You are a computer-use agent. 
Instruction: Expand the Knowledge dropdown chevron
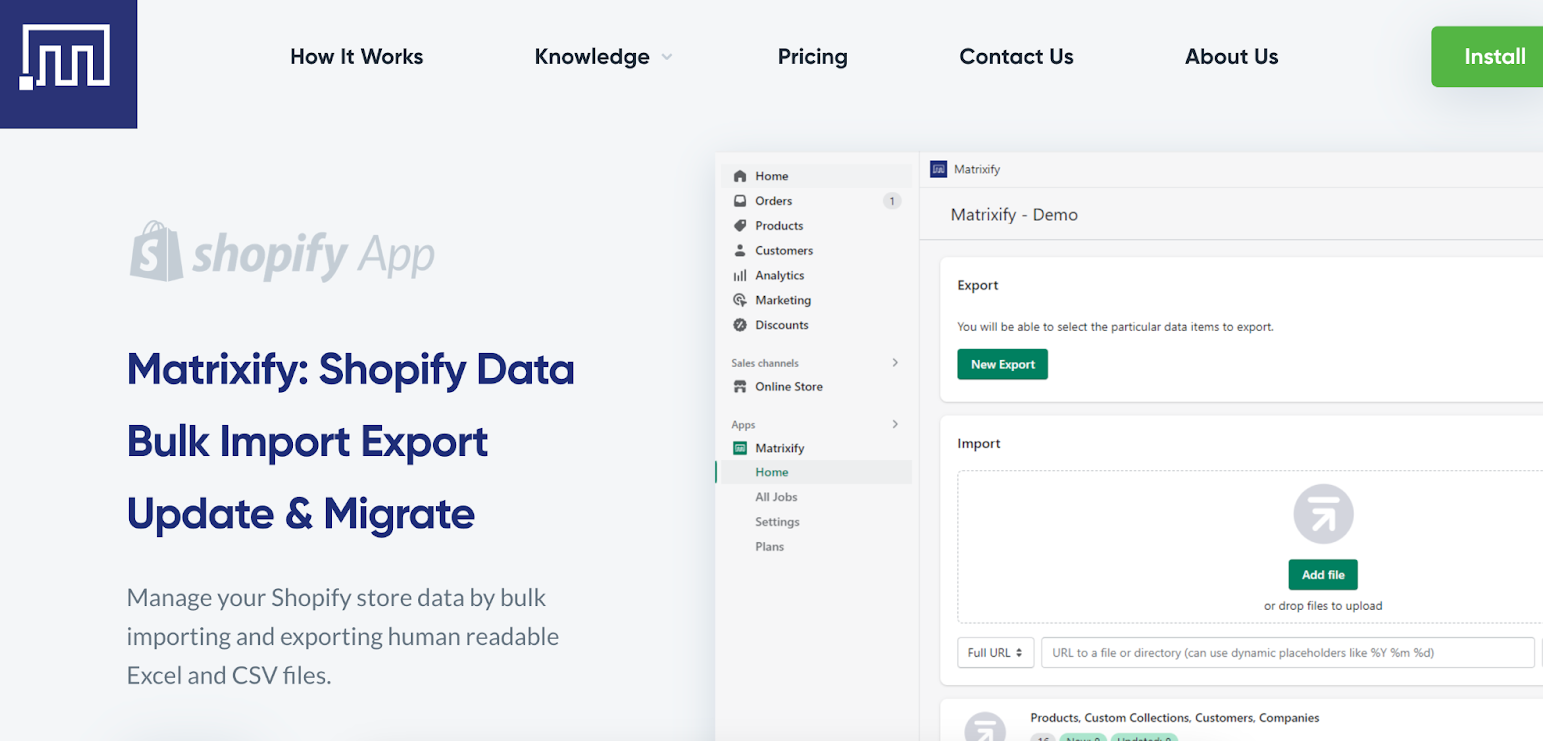click(x=667, y=58)
